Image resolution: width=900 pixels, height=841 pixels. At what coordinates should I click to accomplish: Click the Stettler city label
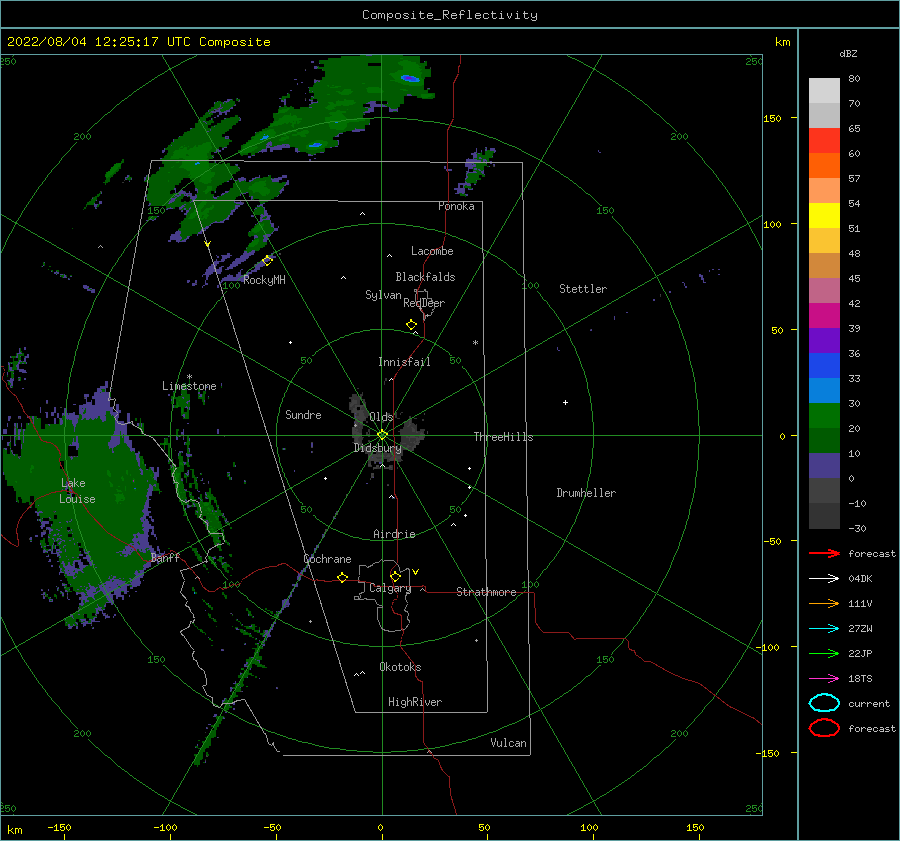(583, 289)
